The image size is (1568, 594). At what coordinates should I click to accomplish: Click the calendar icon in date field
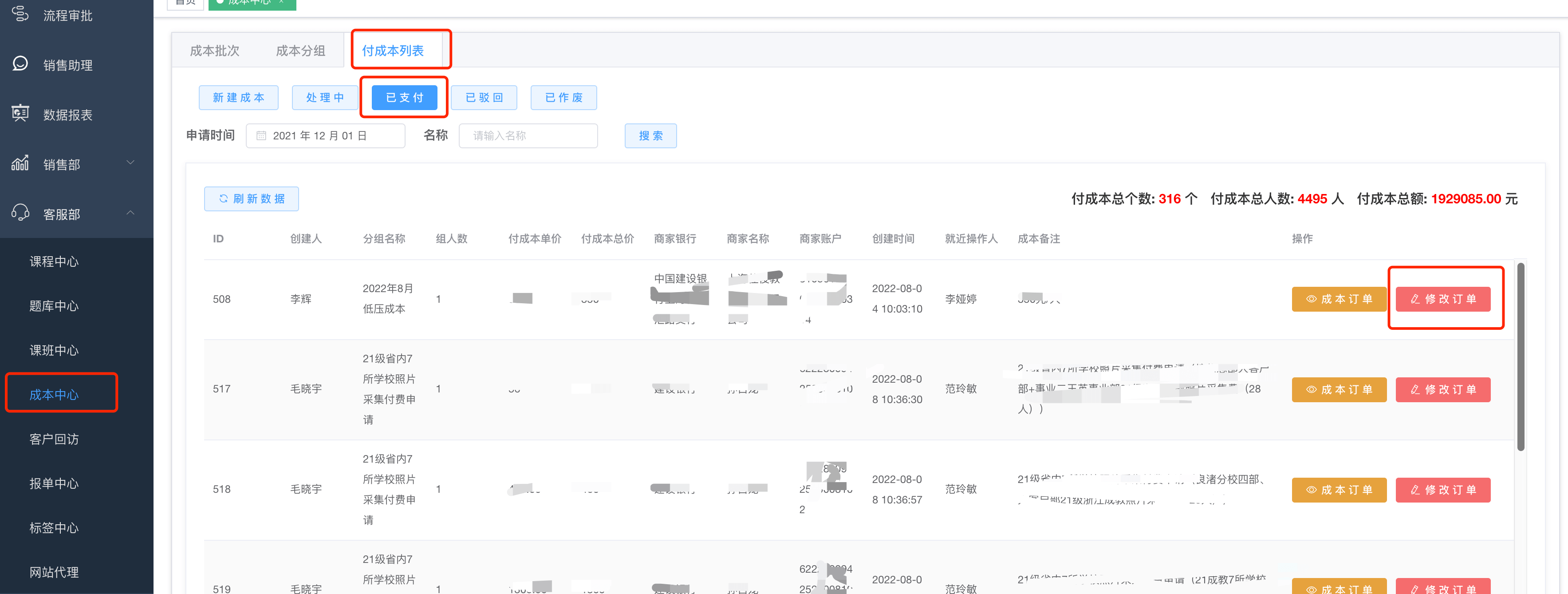tap(261, 136)
